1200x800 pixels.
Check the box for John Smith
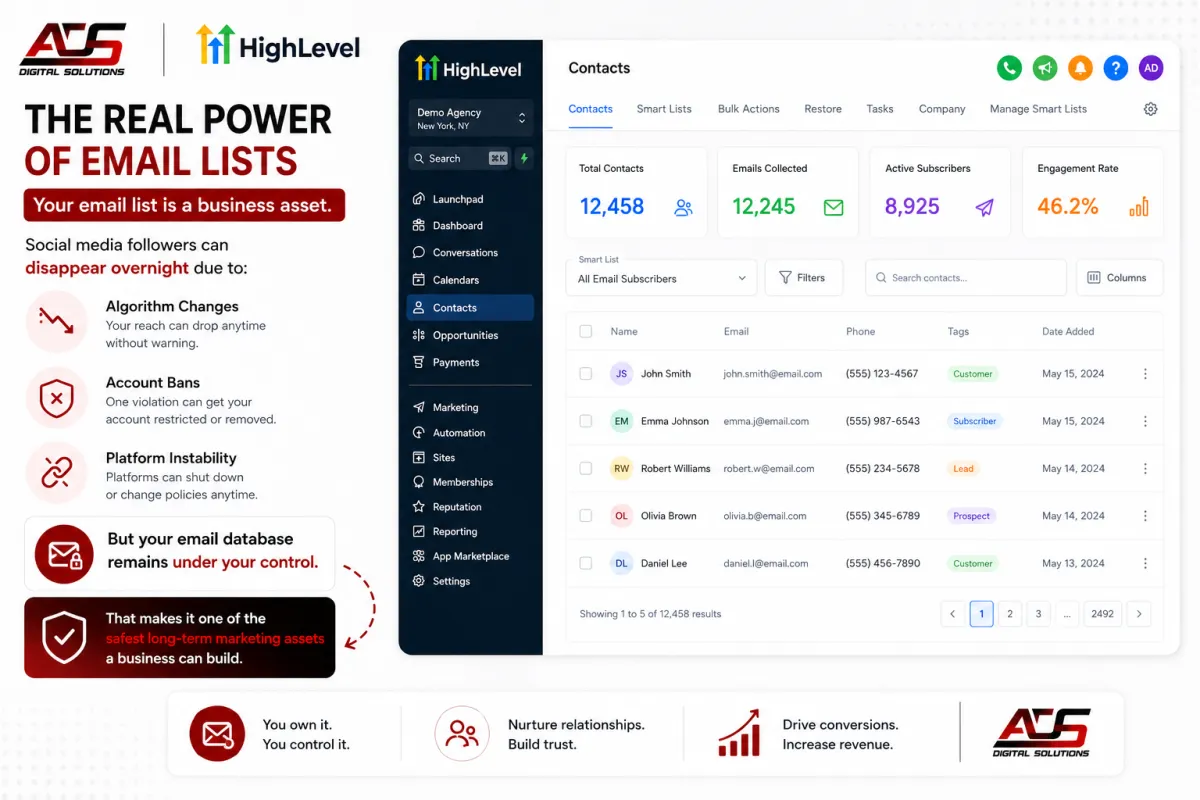(x=586, y=374)
